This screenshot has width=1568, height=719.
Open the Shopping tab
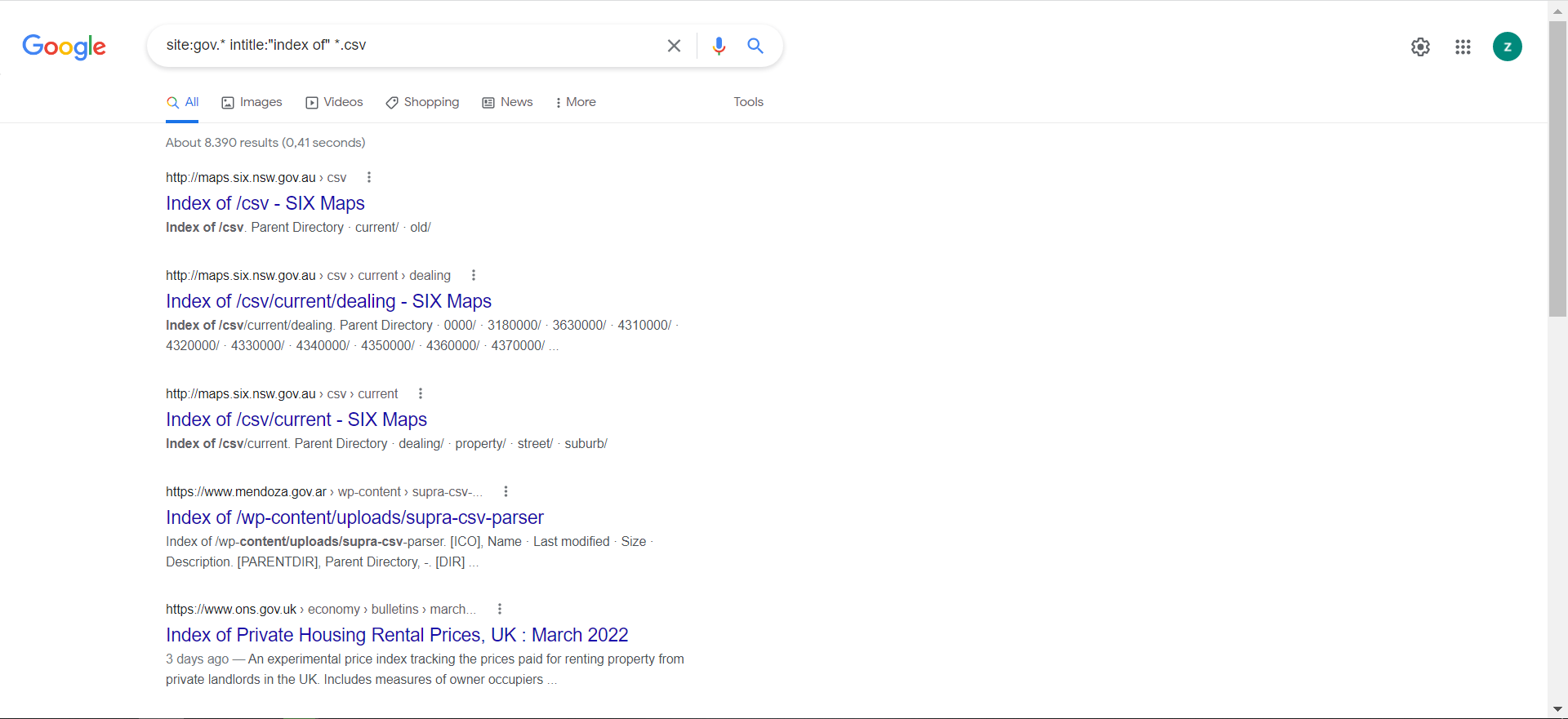coord(422,102)
